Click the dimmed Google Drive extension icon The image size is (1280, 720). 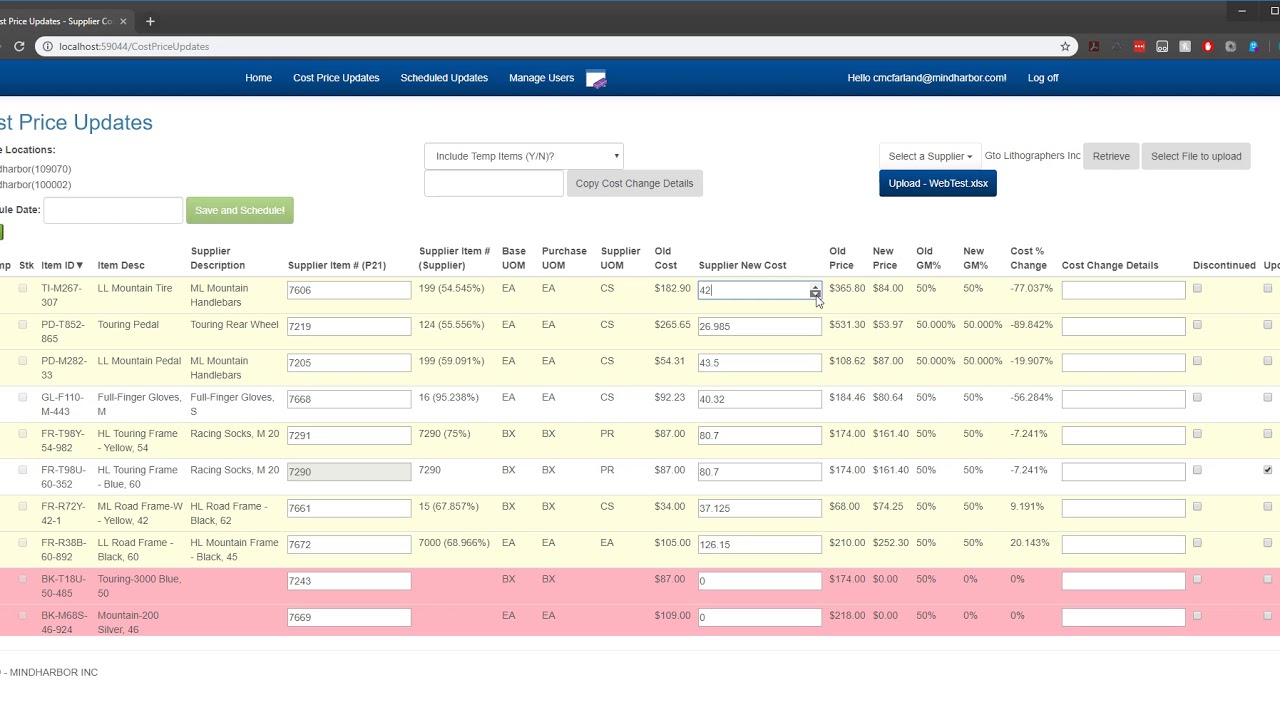point(1116,46)
